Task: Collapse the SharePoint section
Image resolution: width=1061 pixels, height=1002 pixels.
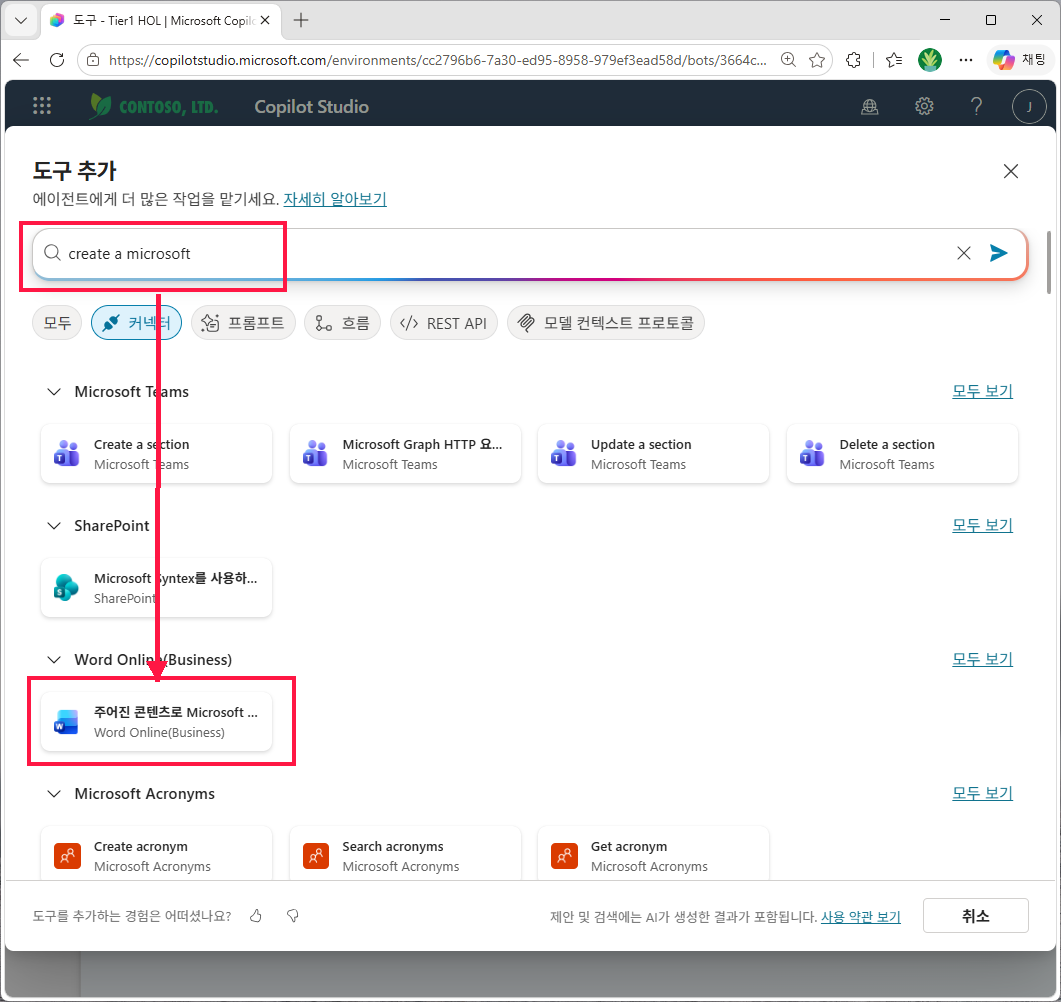Action: click(x=54, y=526)
